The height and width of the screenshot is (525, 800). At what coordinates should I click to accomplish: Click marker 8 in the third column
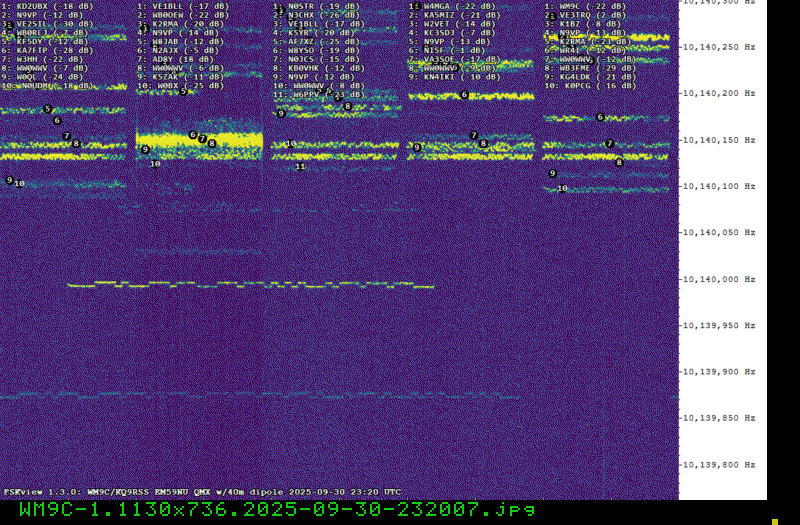point(347,106)
